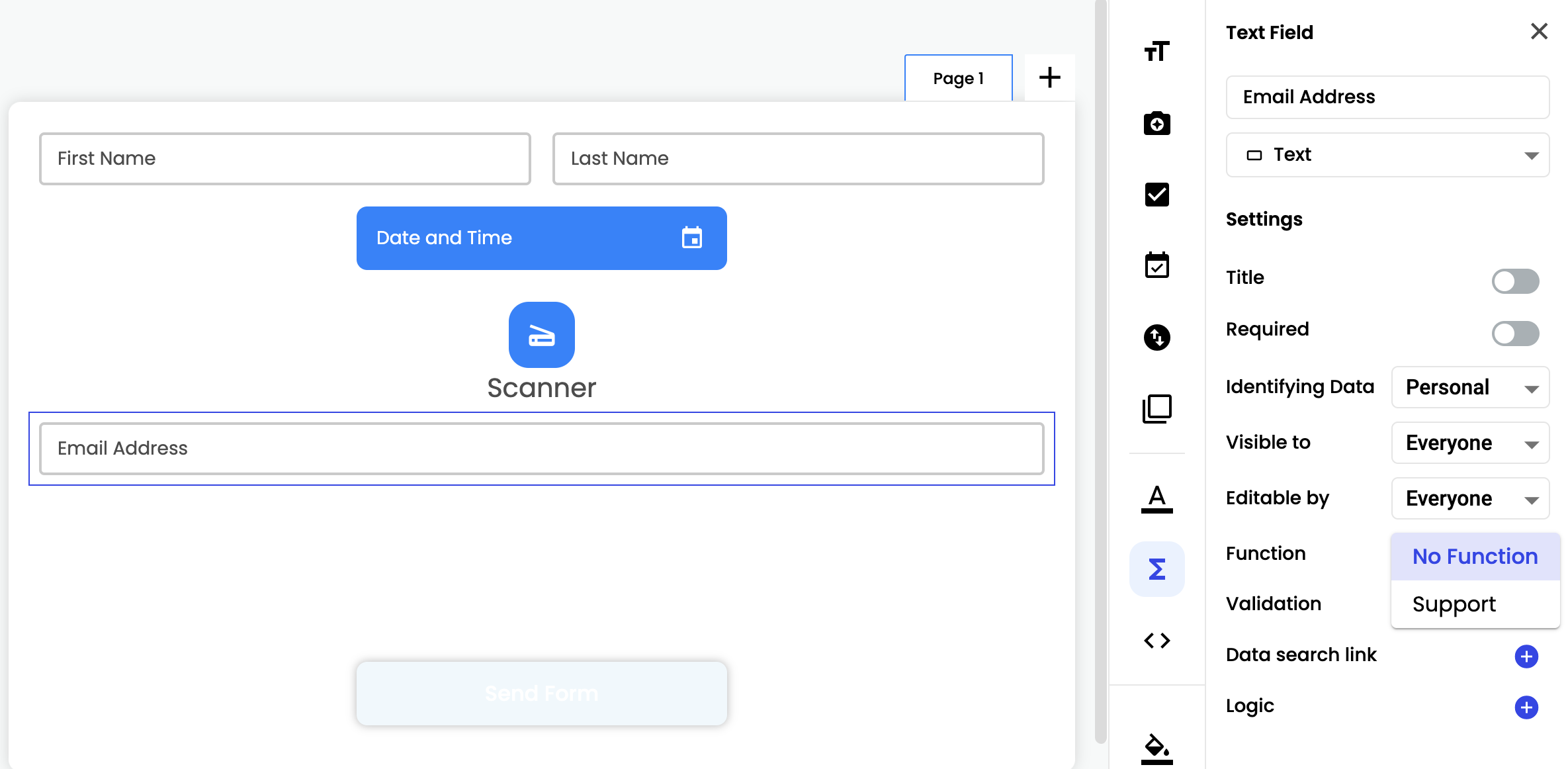Click calendar icon in Date and Time
The height and width of the screenshot is (769, 1568).
click(692, 238)
